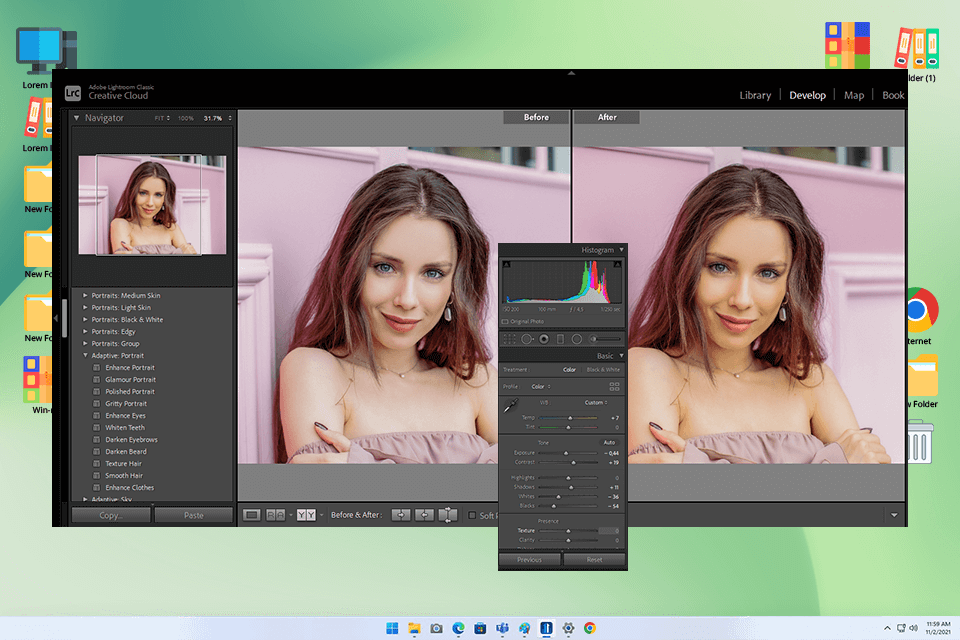The width and height of the screenshot is (960, 640).
Task: Collapse the Navigator panel
Action: point(77,118)
